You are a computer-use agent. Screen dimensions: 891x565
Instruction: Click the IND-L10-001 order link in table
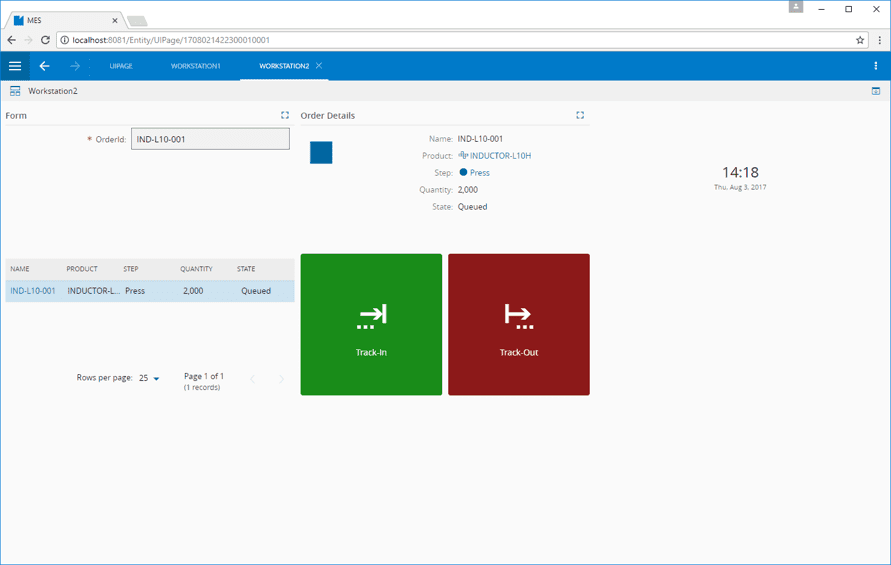pos(33,291)
